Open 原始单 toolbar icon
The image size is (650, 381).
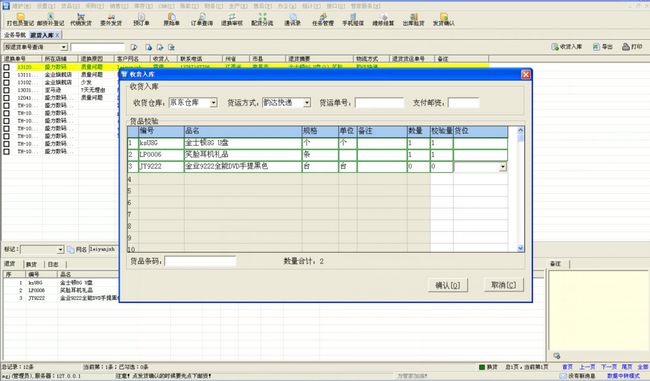(x=172, y=19)
